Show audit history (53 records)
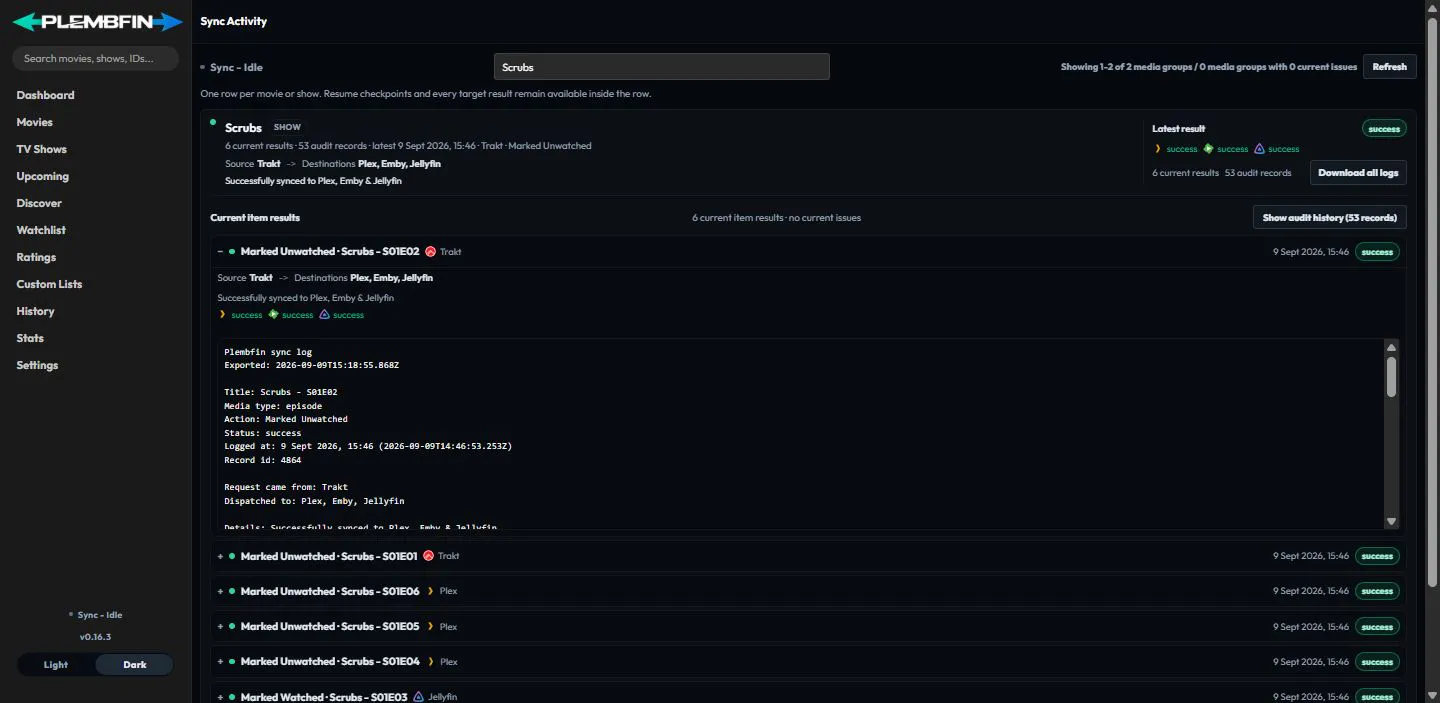The height and width of the screenshot is (703, 1440). coord(1329,217)
